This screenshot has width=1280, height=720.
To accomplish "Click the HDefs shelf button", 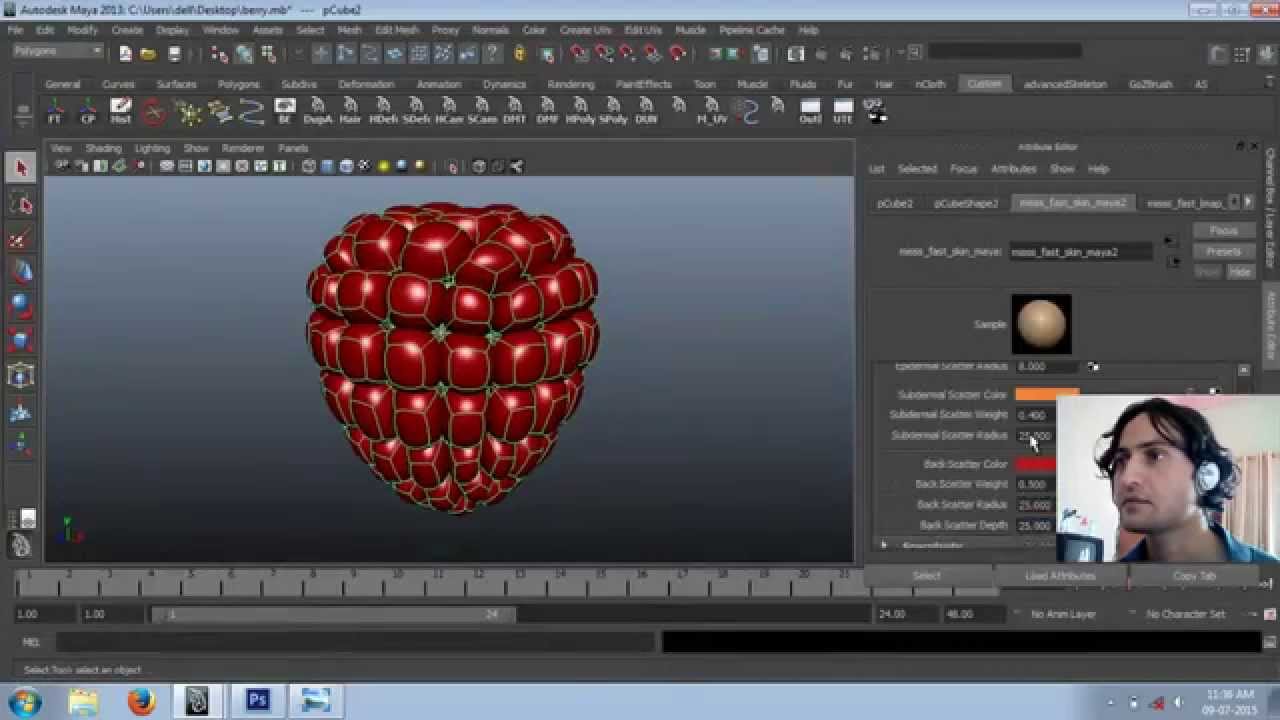I will pos(383,111).
